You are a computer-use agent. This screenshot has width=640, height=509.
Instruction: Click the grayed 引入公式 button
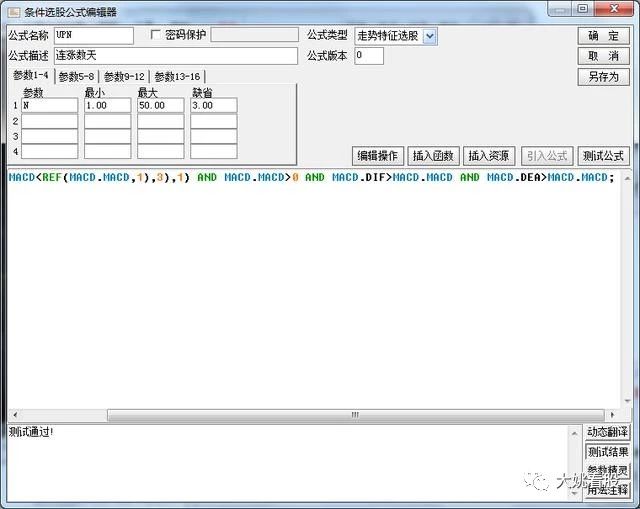click(547, 156)
